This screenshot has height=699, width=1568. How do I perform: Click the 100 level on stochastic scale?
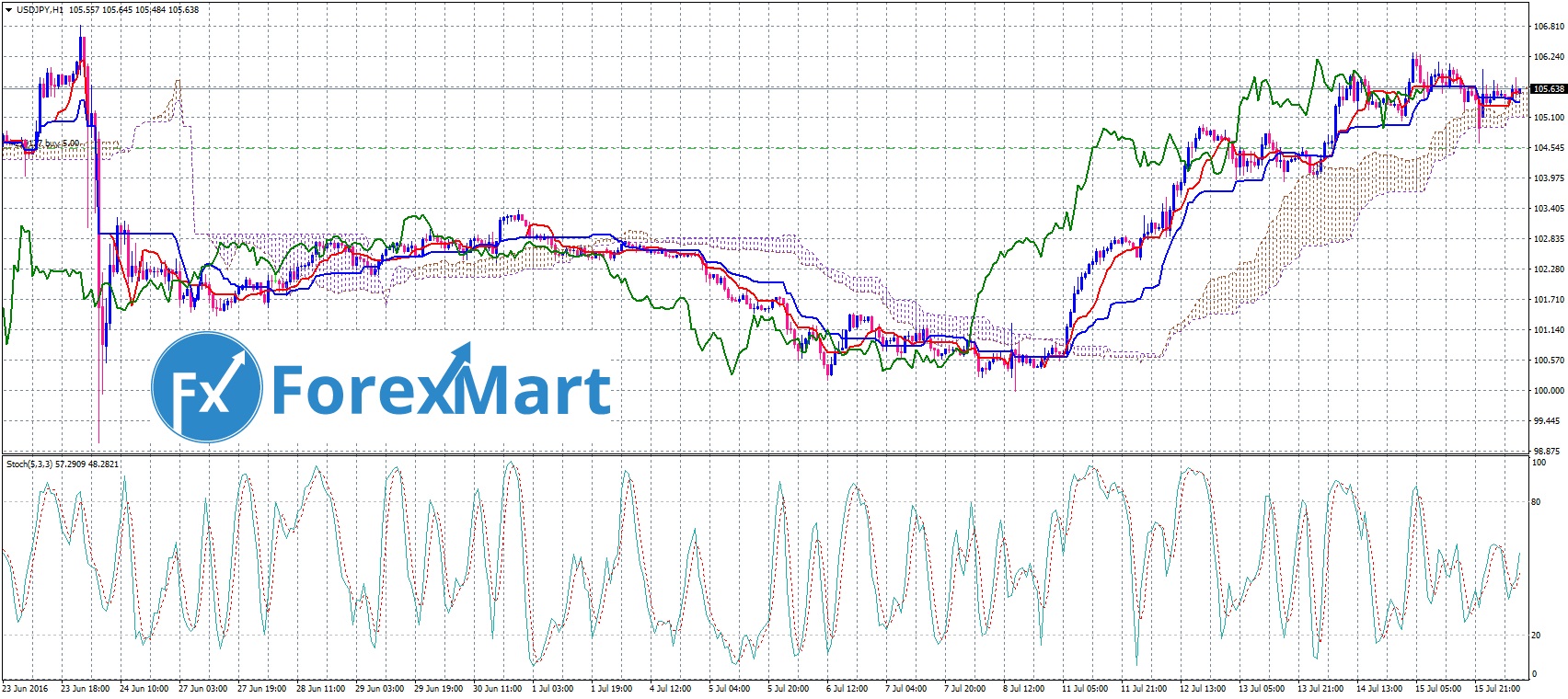[x=1538, y=463]
